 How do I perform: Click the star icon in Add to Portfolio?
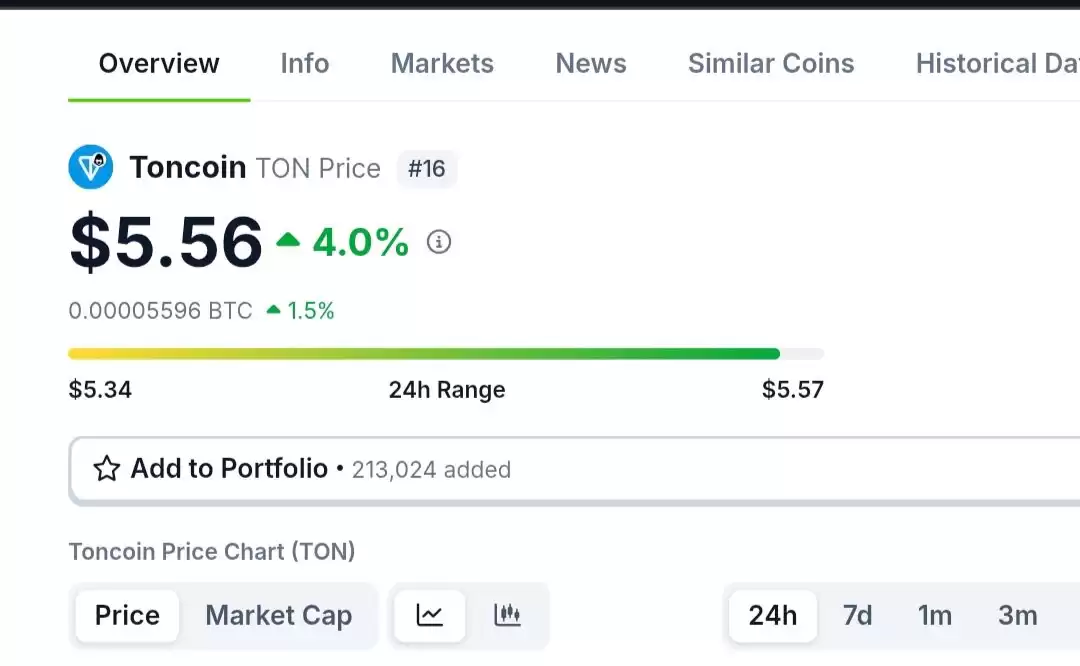[x=107, y=468]
